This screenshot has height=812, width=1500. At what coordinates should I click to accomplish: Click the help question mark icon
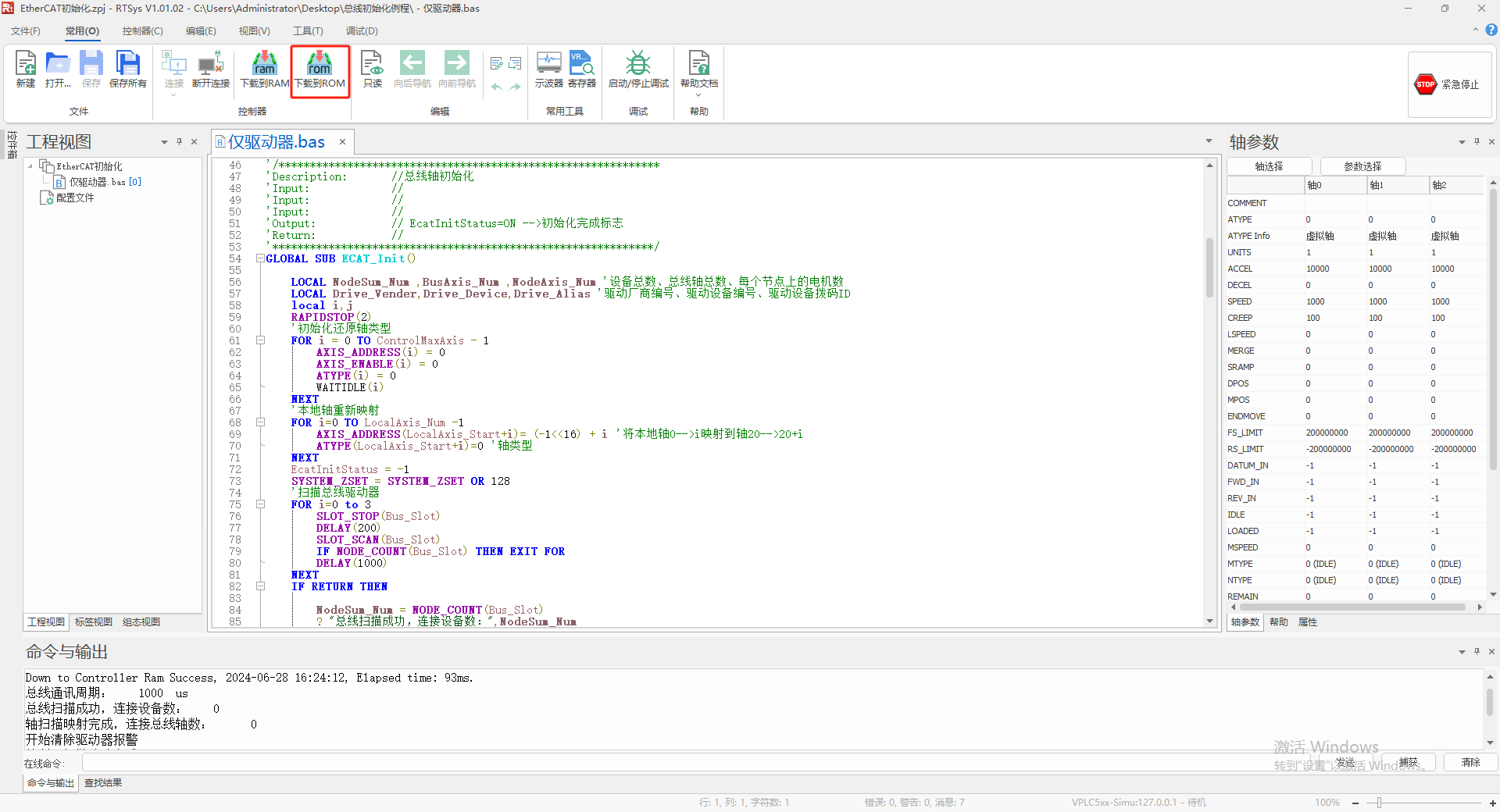pyautogui.click(x=1491, y=30)
